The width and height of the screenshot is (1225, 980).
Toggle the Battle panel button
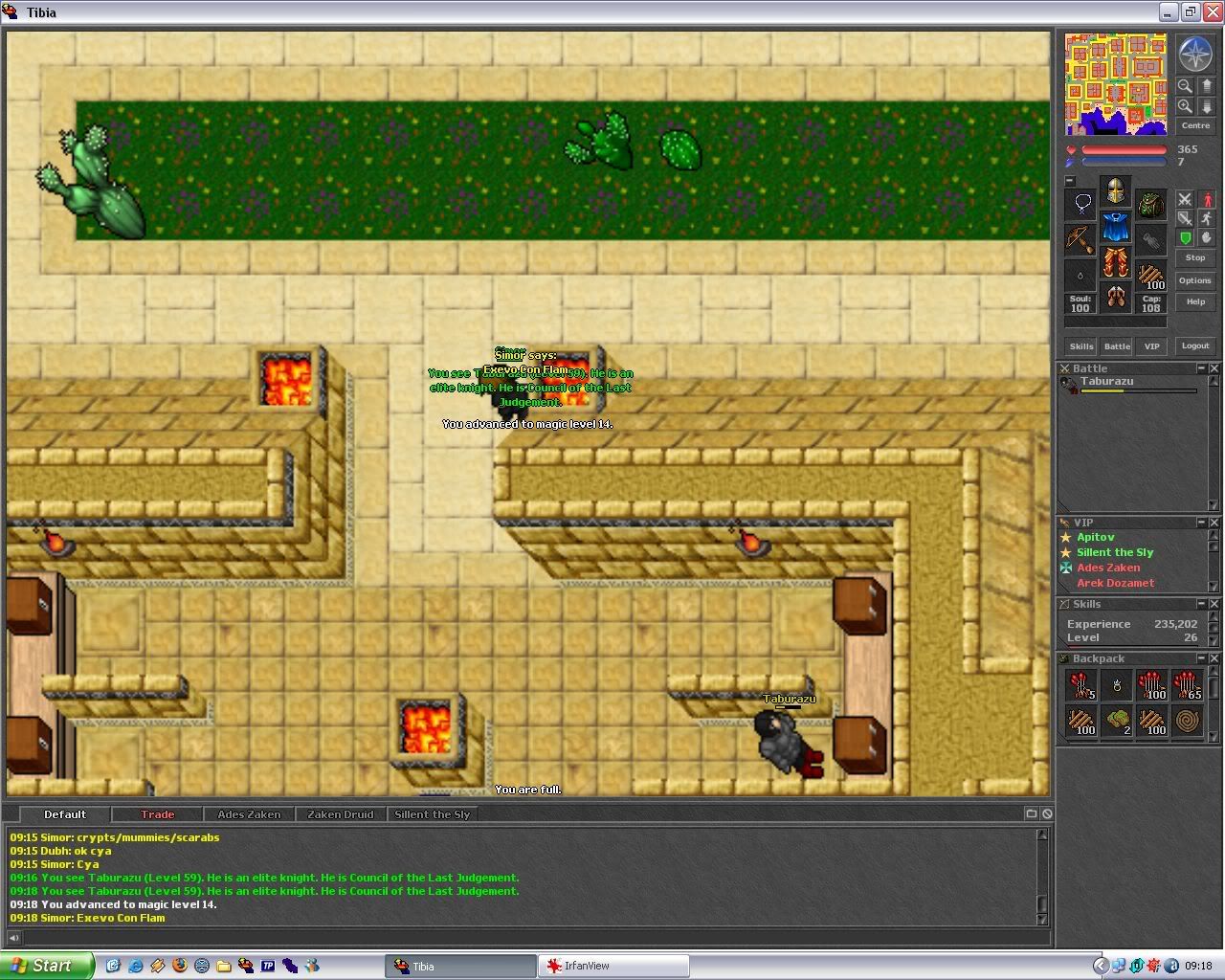tap(1117, 346)
